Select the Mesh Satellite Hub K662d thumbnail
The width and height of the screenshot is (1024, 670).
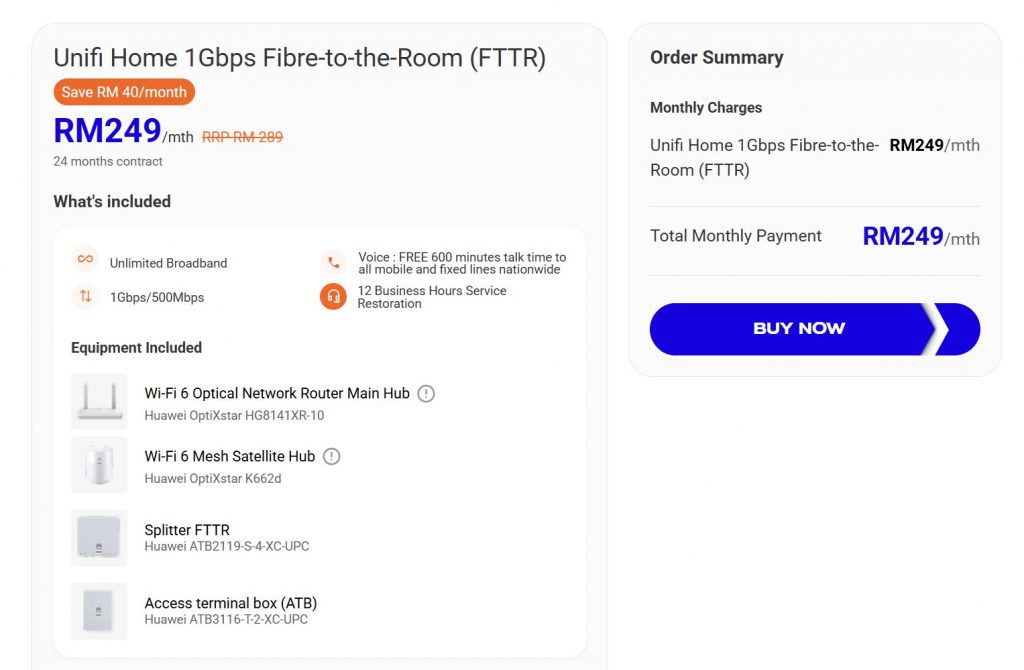click(99, 465)
